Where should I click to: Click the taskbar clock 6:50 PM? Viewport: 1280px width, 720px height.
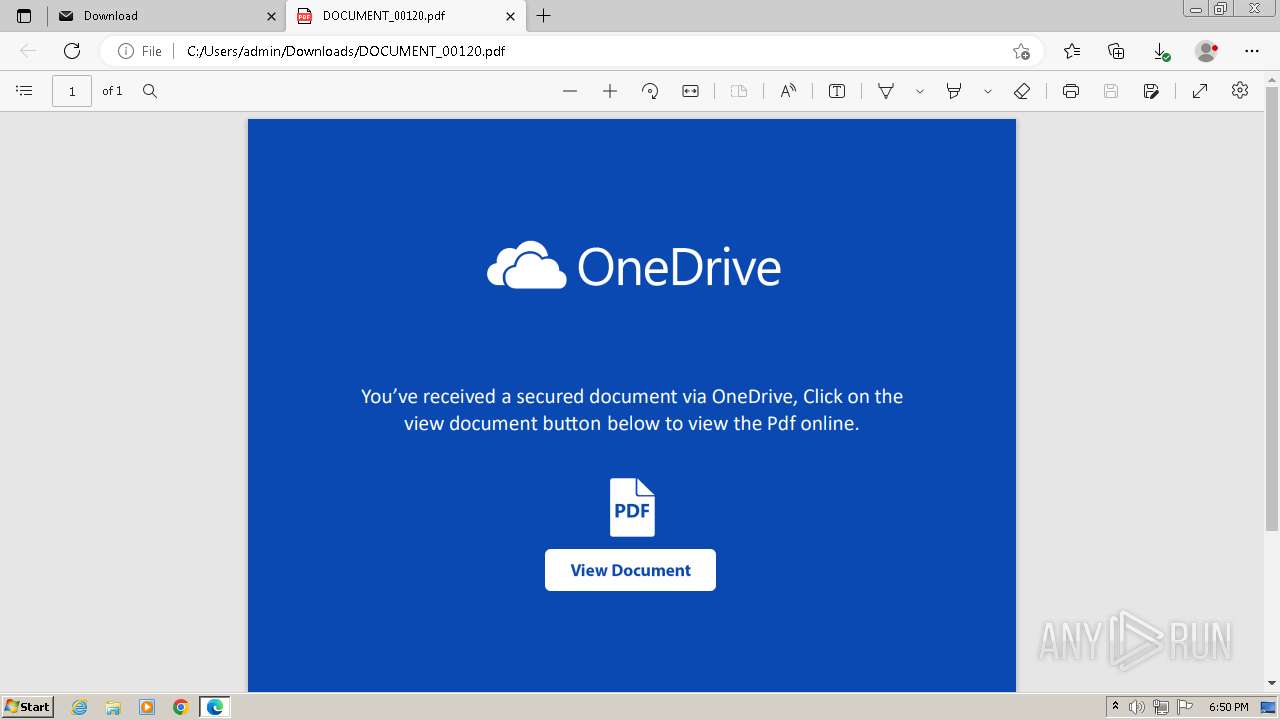click(x=1229, y=707)
